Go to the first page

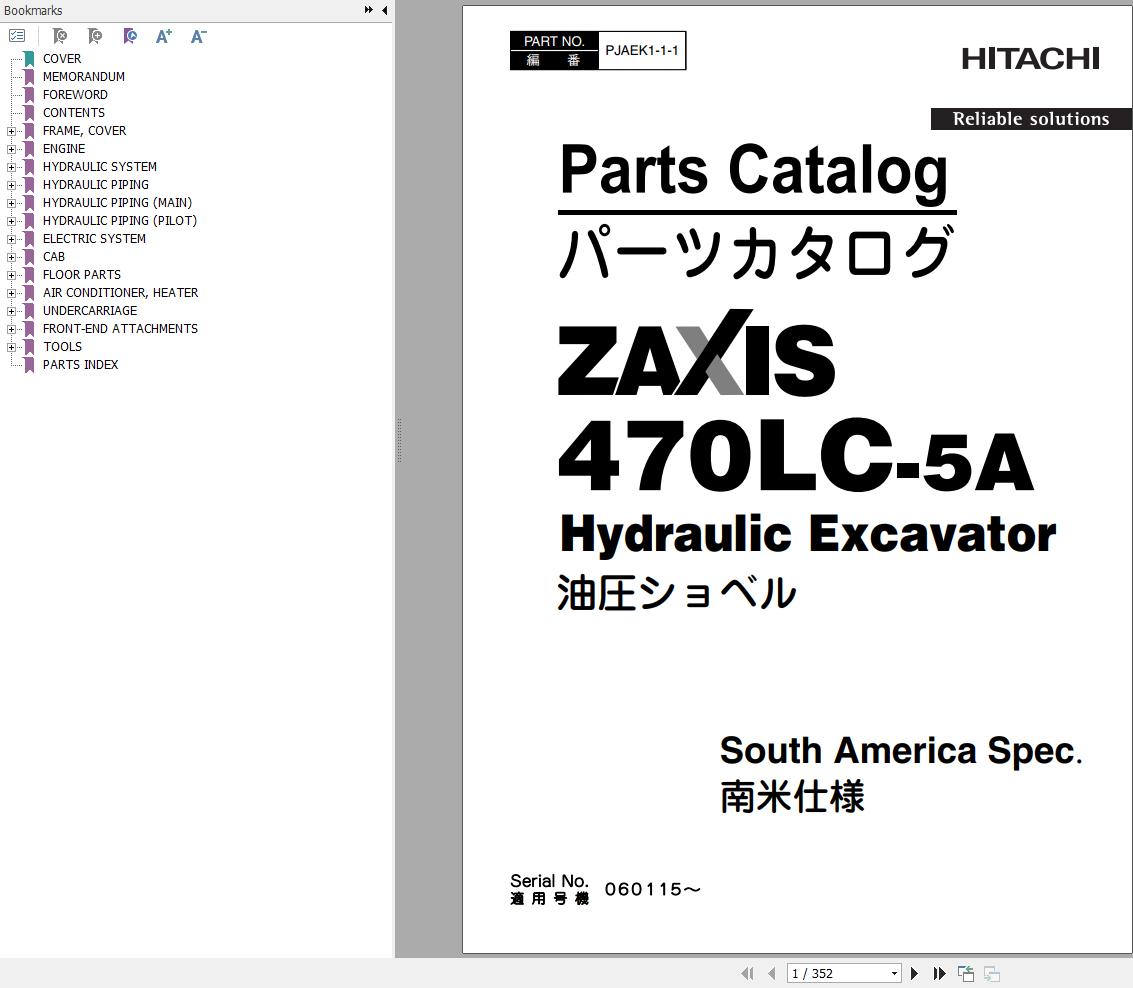click(x=748, y=974)
